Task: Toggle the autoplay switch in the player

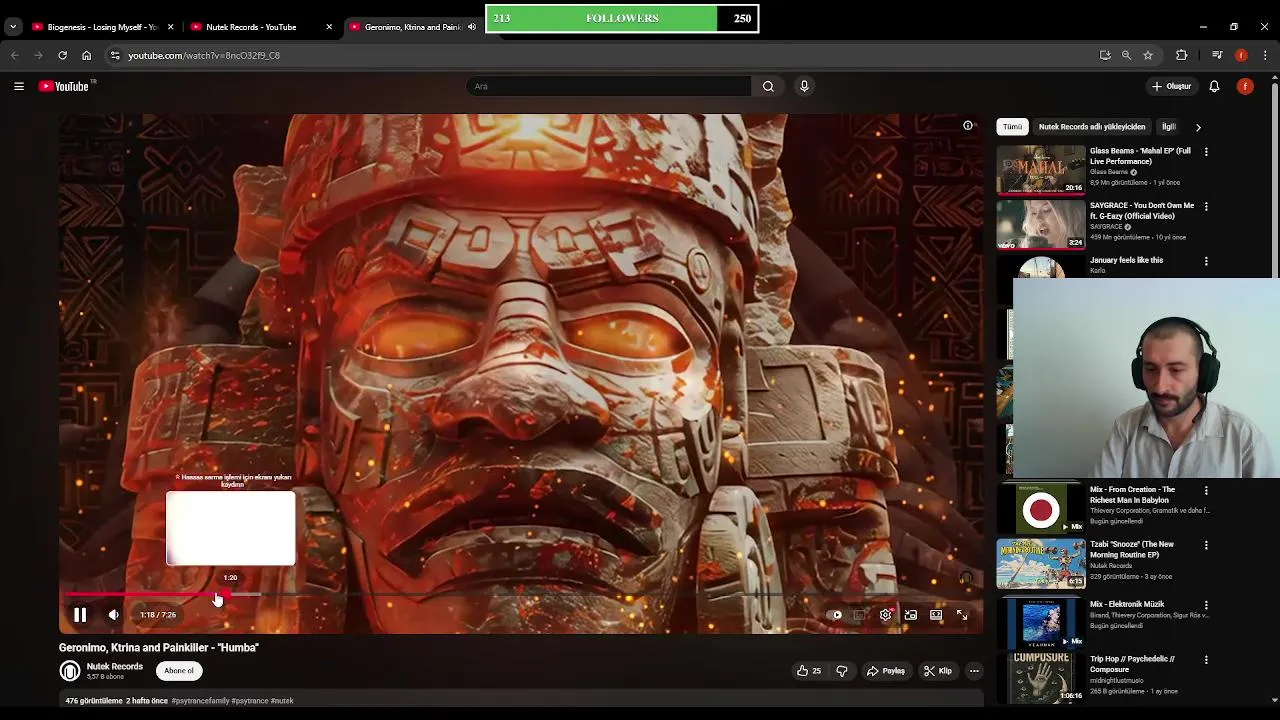Action: click(x=837, y=615)
